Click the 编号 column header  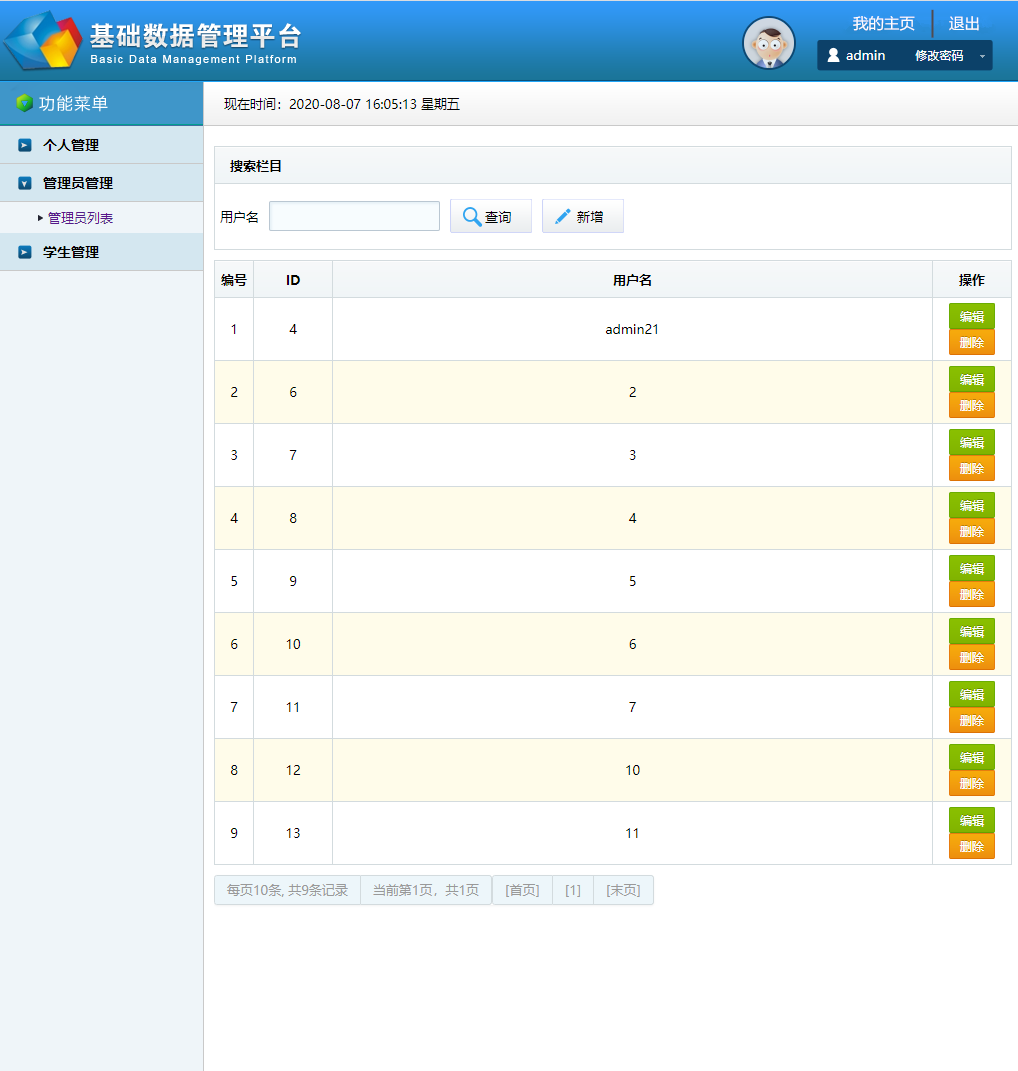click(234, 280)
